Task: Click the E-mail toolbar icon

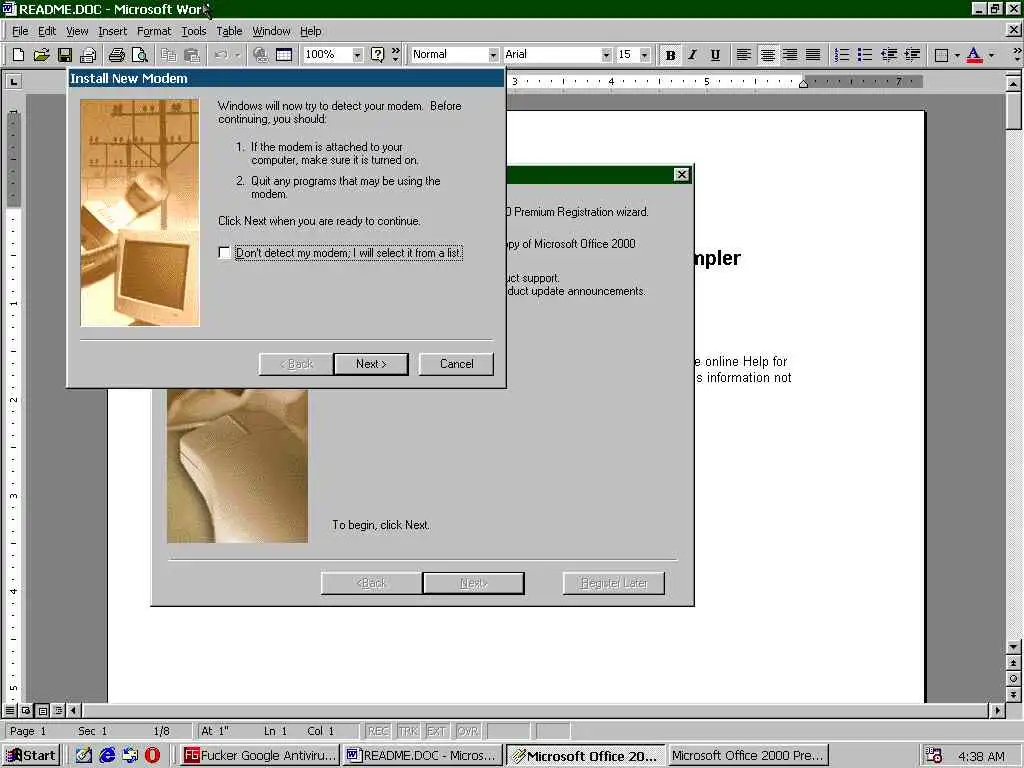Action: [x=88, y=55]
